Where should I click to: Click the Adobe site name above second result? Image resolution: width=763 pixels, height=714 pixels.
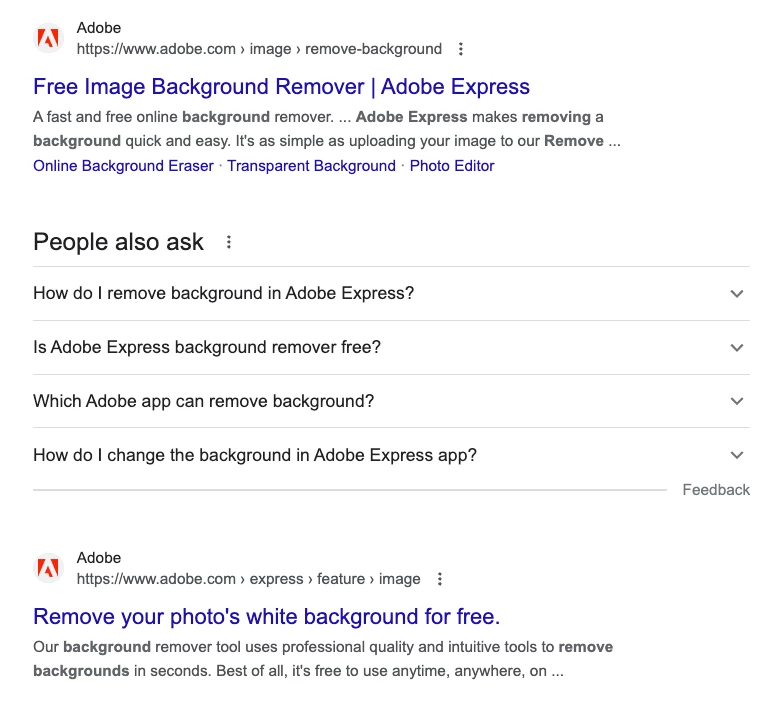[x=99, y=558]
